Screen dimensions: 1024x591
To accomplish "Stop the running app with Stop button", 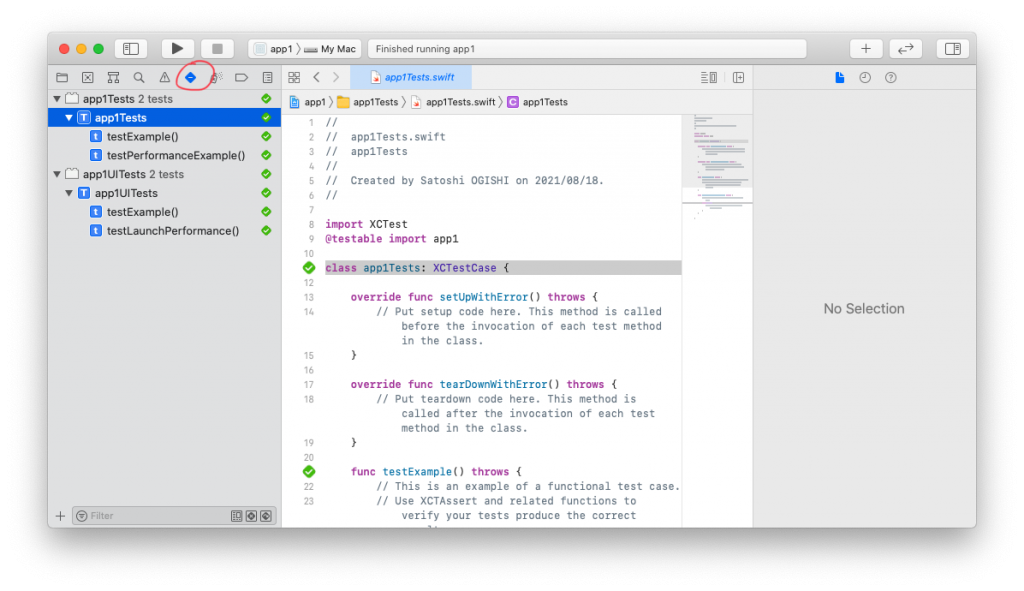I will (217, 48).
